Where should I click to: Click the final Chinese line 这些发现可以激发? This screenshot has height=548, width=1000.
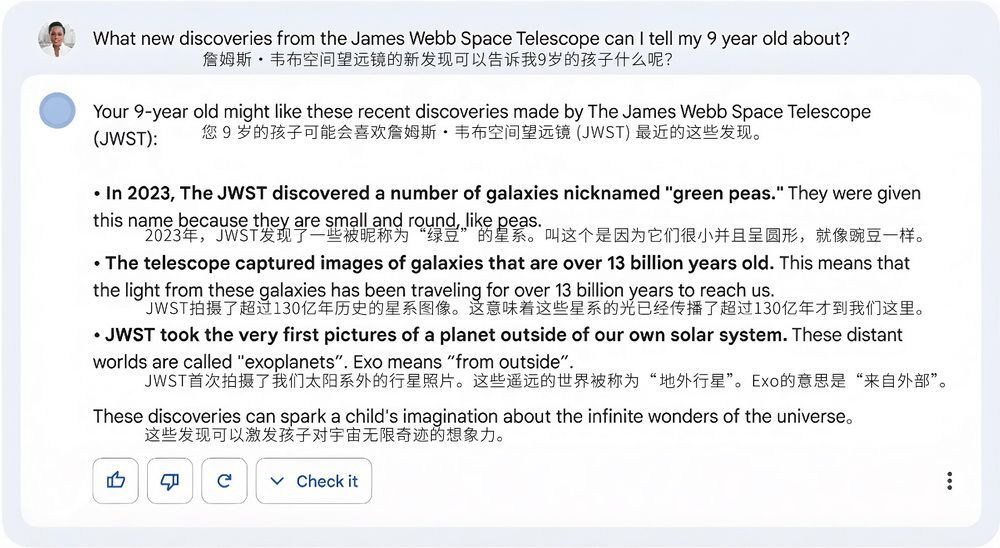pos(324,435)
